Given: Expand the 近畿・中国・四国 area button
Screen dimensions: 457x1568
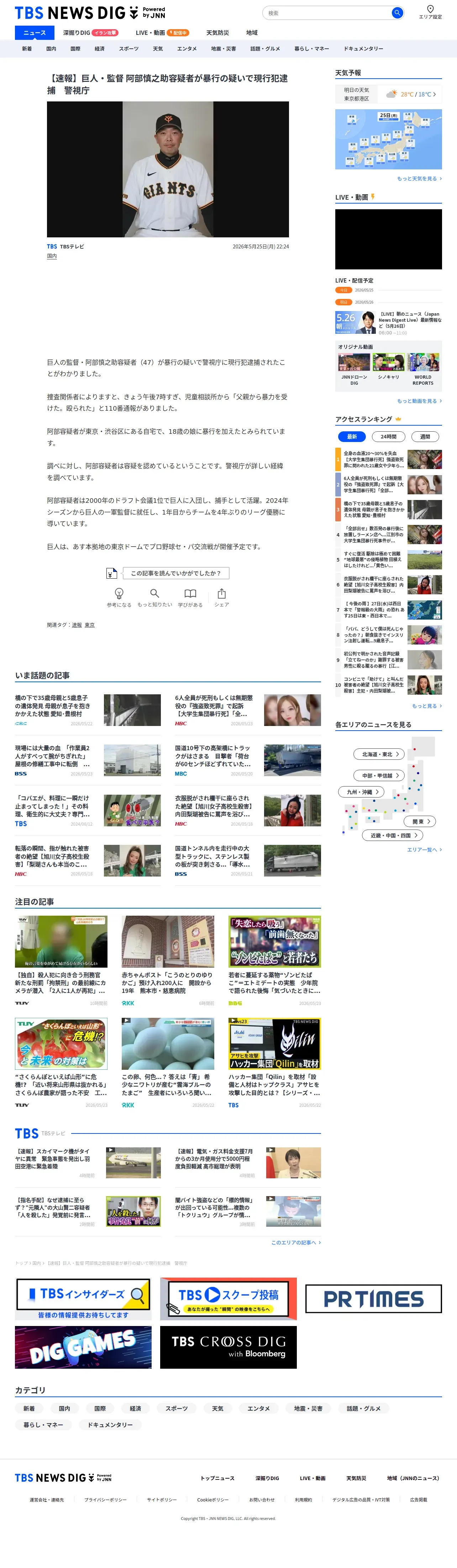Looking at the screenshot, I should (393, 835).
